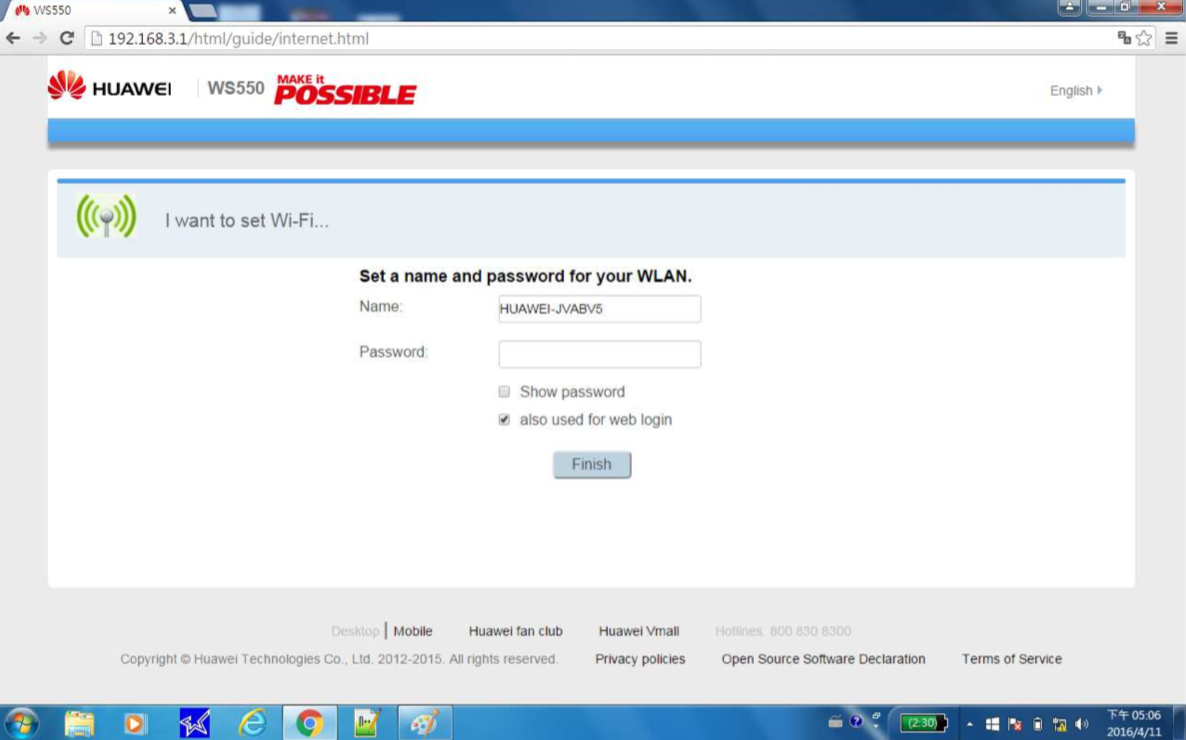
Task: Bookmark the page with the star icon
Action: [1144, 38]
